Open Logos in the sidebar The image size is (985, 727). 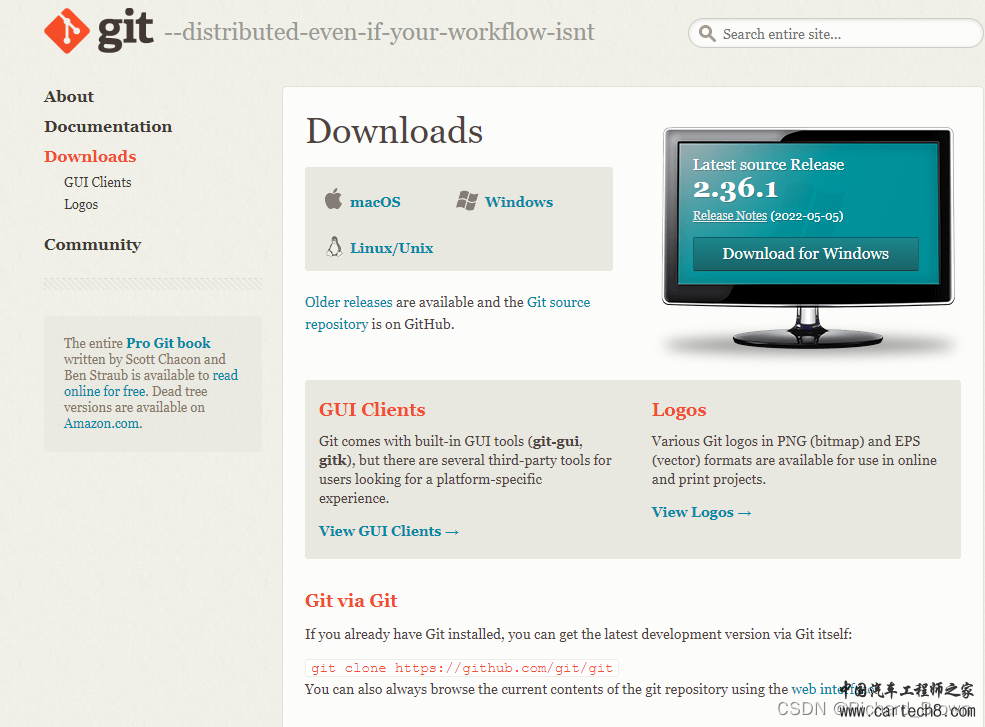[81, 204]
